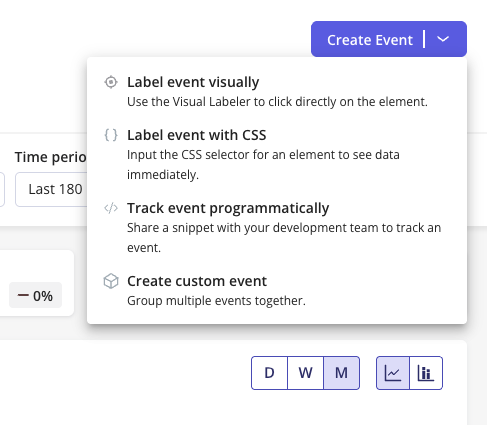Click 'Group multiple events together.' text
Viewport: 487px width, 425px height.
click(x=216, y=301)
